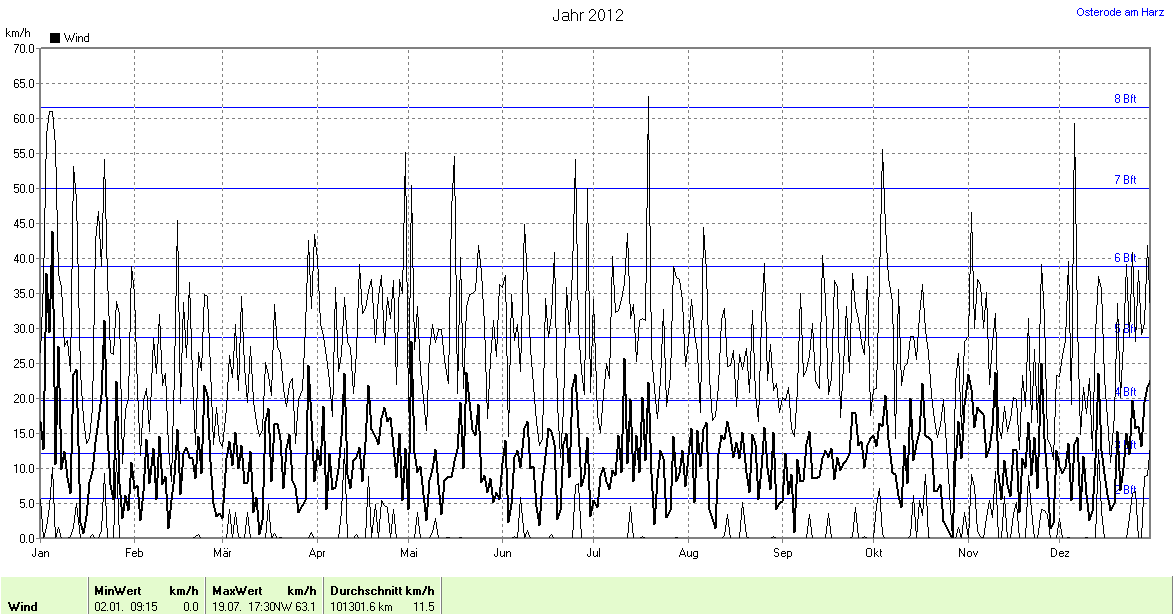Select the 8 Bft line label
The image size is (1173, 614).
pos(1125,99)
